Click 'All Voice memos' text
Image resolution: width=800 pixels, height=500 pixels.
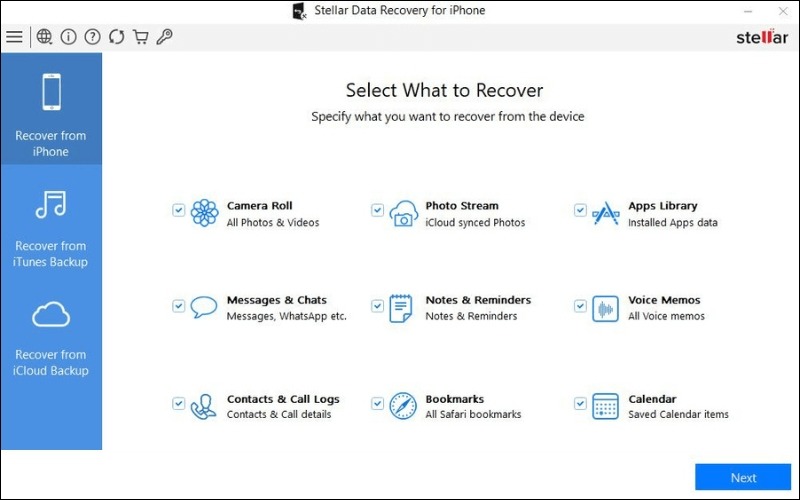666,316
